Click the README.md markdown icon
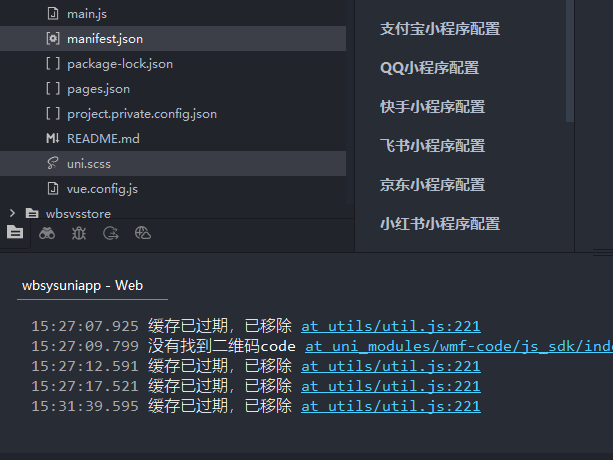The height and width of the screenshot is (460, 613). 53,138
